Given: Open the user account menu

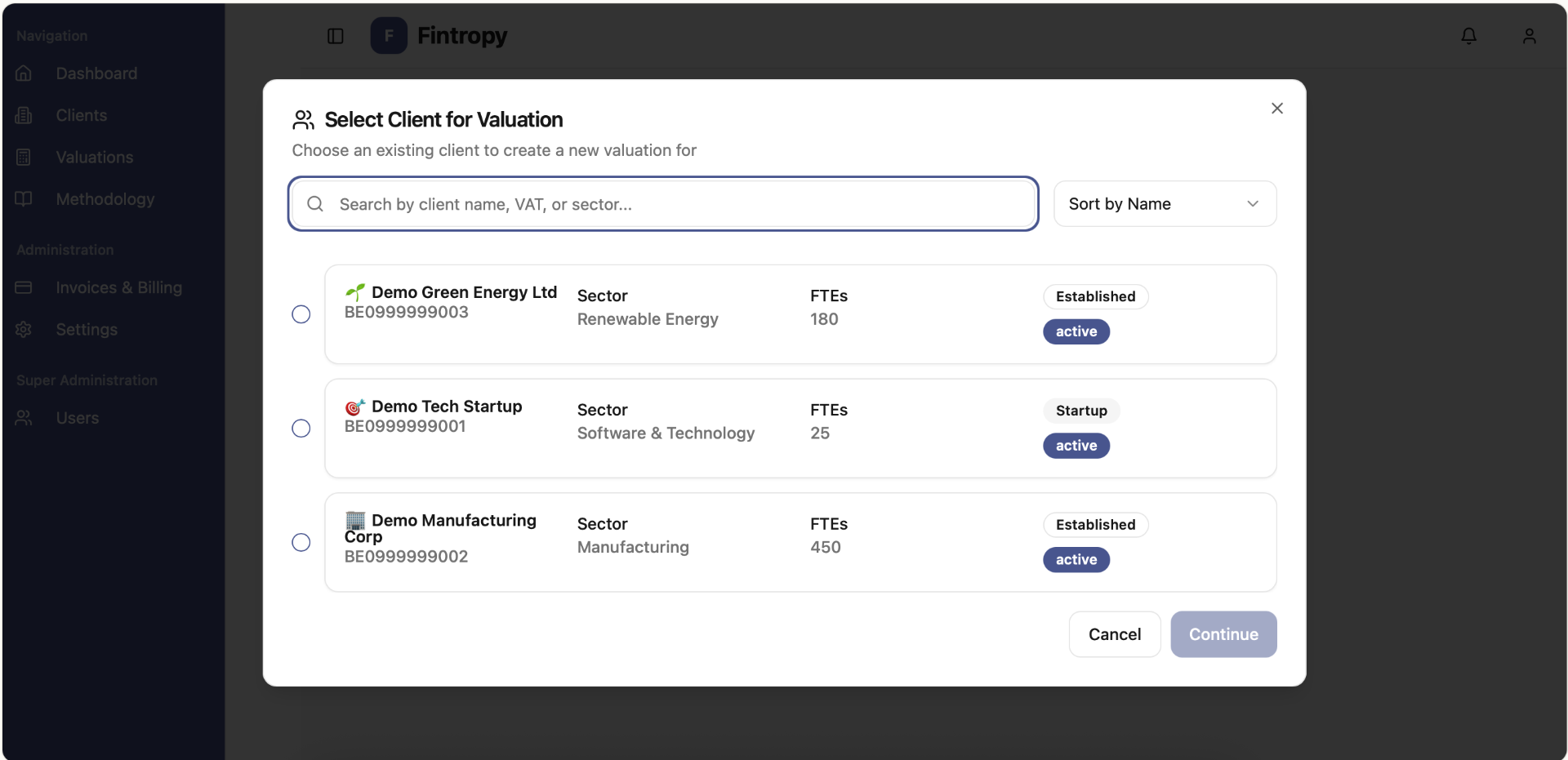Looking at the screenshot, I should coord(1529,35).
